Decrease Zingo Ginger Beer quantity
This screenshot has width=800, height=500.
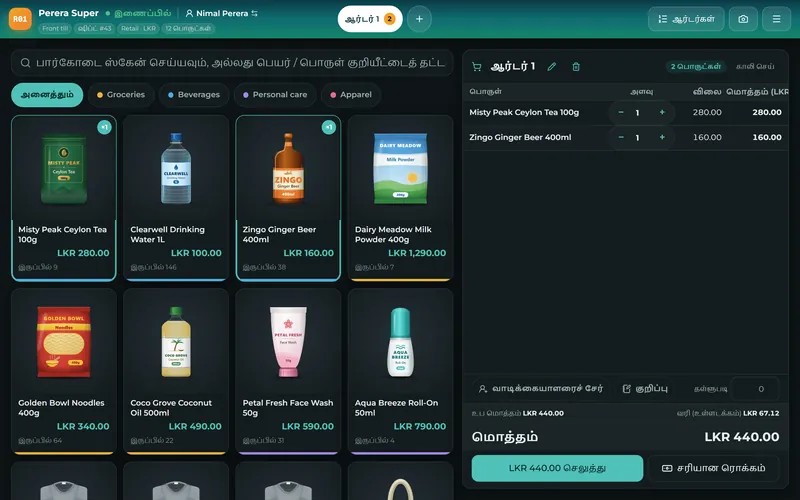(621, 137)
